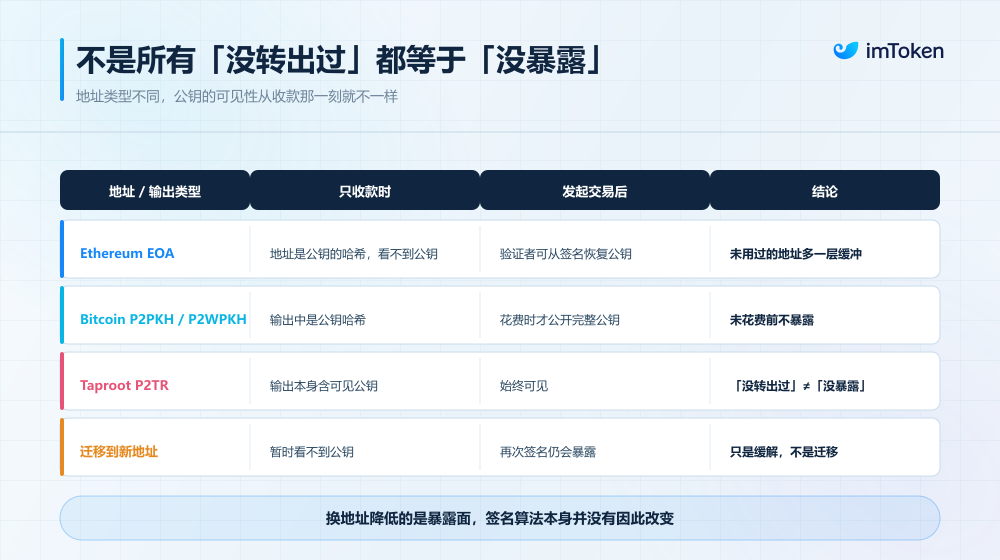Click the cell 暂时看不到公钥
The image size is (1000, 560).
[x=311, y=452]
